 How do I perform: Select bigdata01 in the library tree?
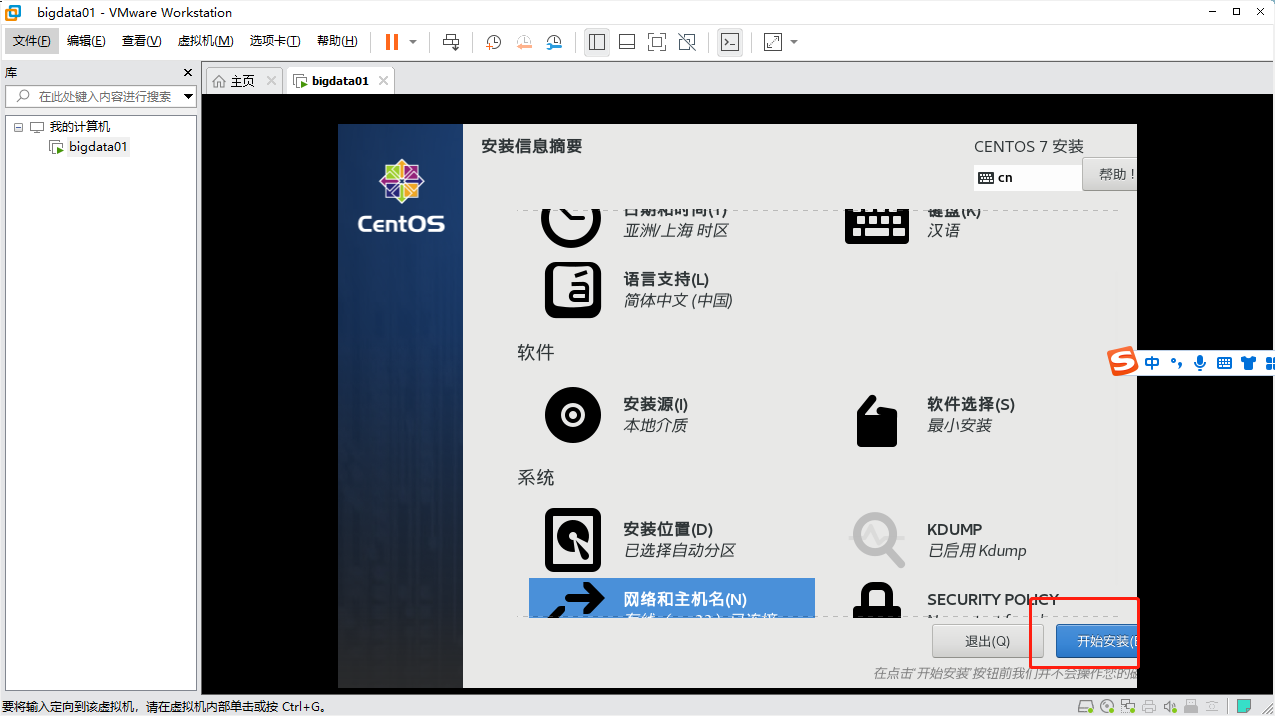(x=98, y=147)
